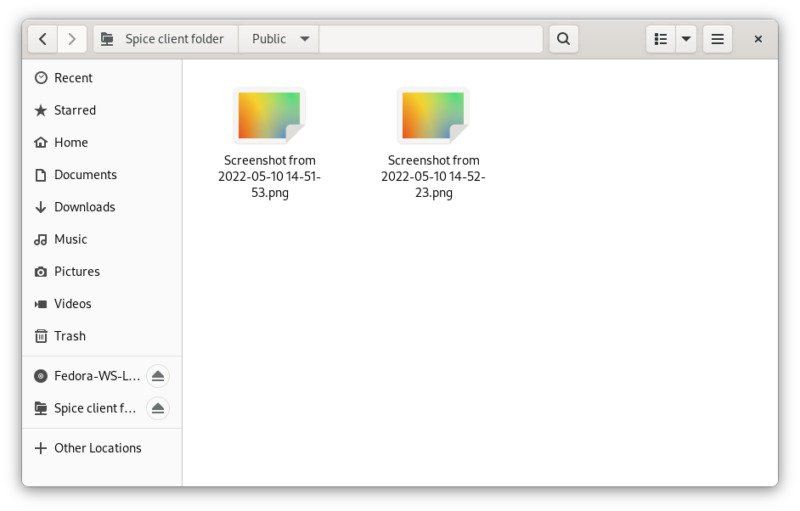This screenshot has height=511, width=800.
Task: Select Screenshot 14-51-53.png thumbnail
Action: 269,116
